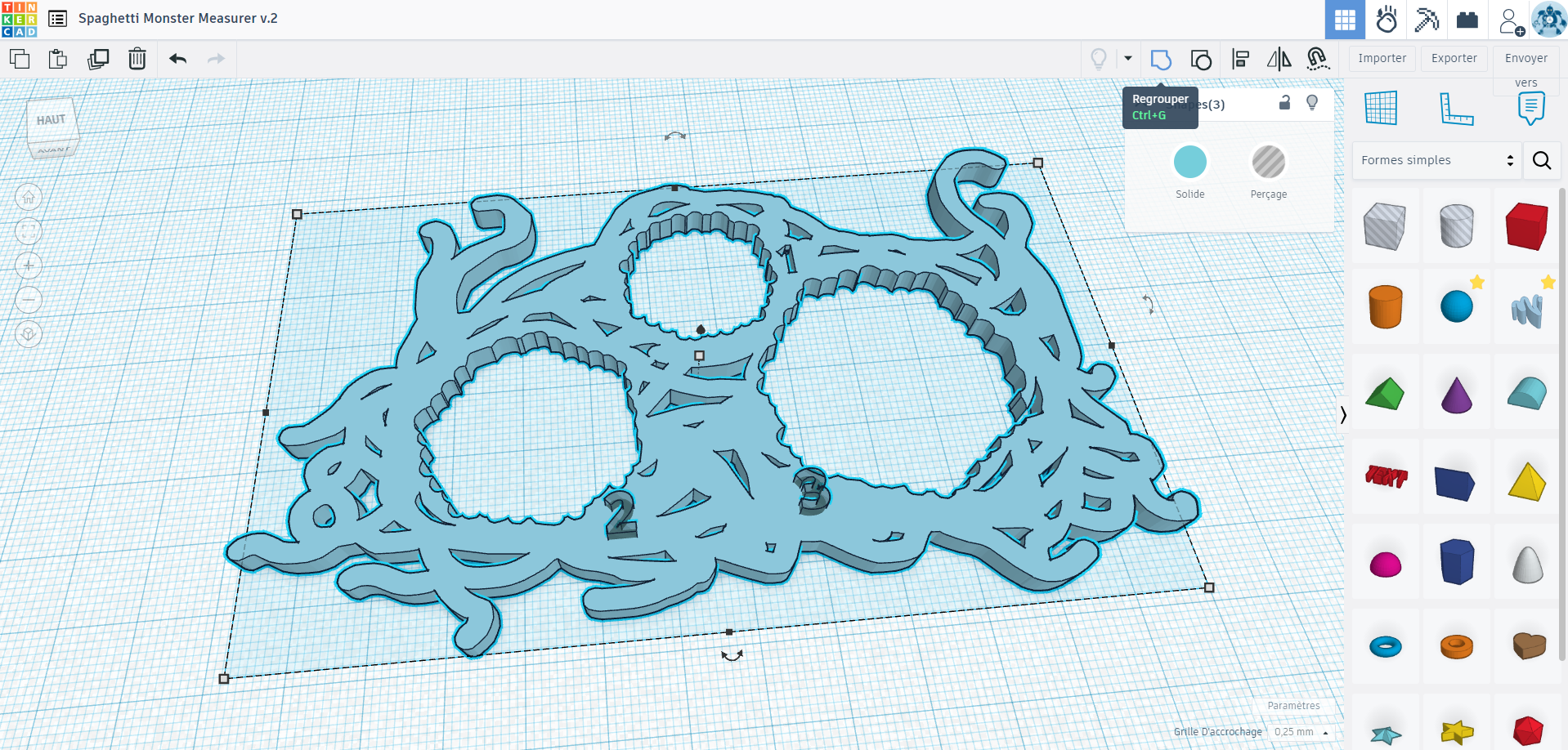
Task: Click the Copy icon in toolbar
Action: (20, 59)
